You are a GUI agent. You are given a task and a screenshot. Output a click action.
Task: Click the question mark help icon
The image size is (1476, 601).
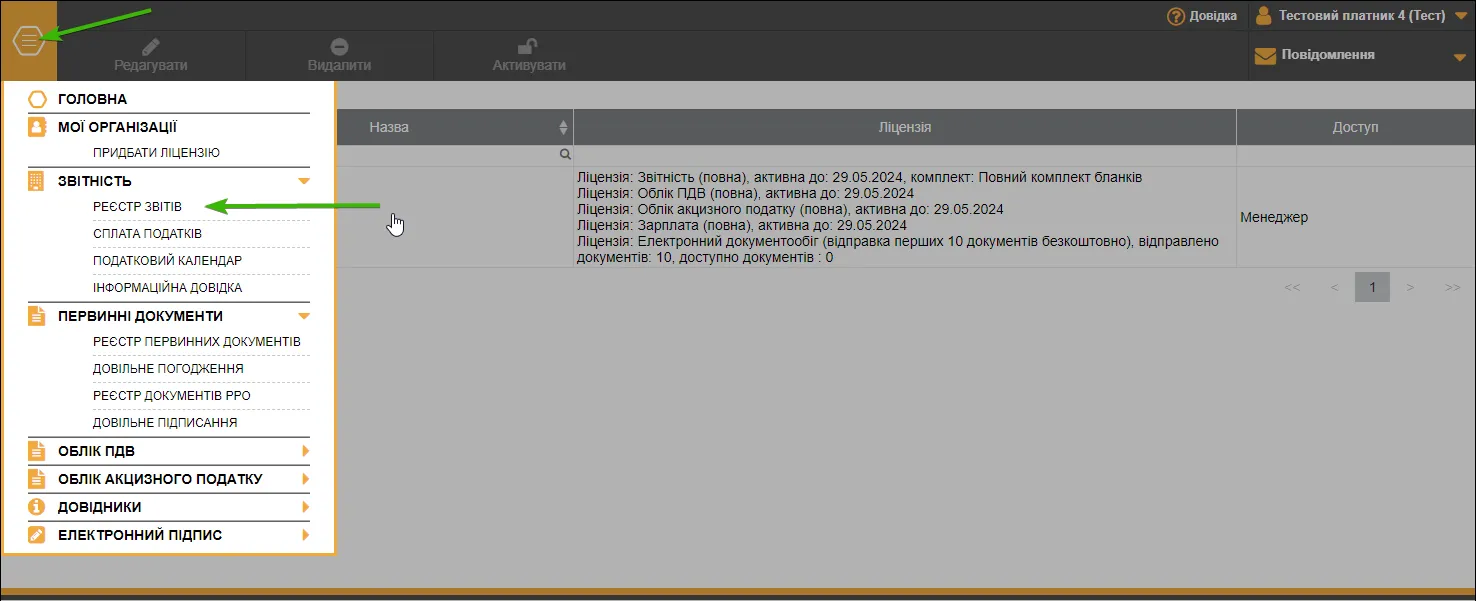pyautogui.click(x=1176, y=16)
